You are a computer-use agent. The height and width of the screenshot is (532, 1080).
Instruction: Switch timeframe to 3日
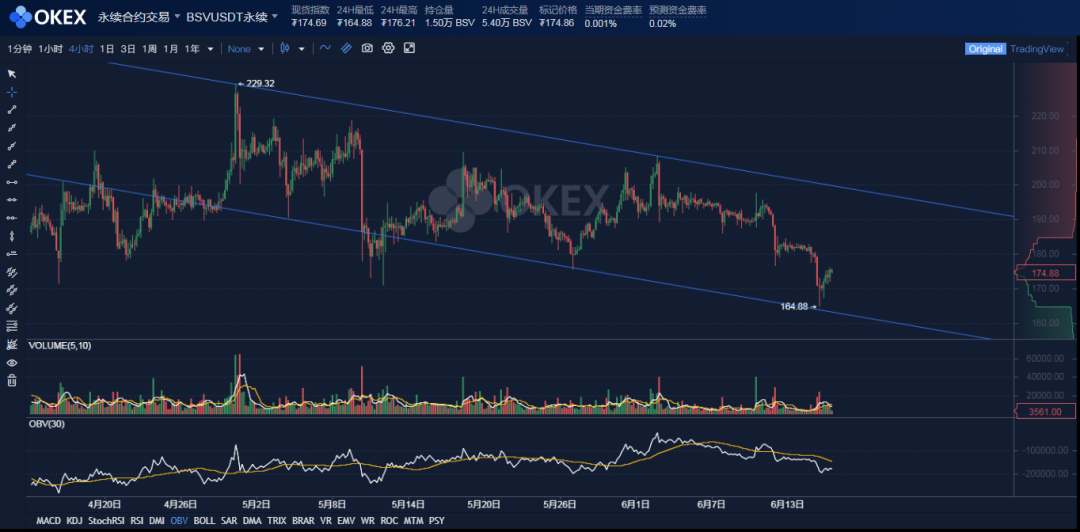pos(128,49)
